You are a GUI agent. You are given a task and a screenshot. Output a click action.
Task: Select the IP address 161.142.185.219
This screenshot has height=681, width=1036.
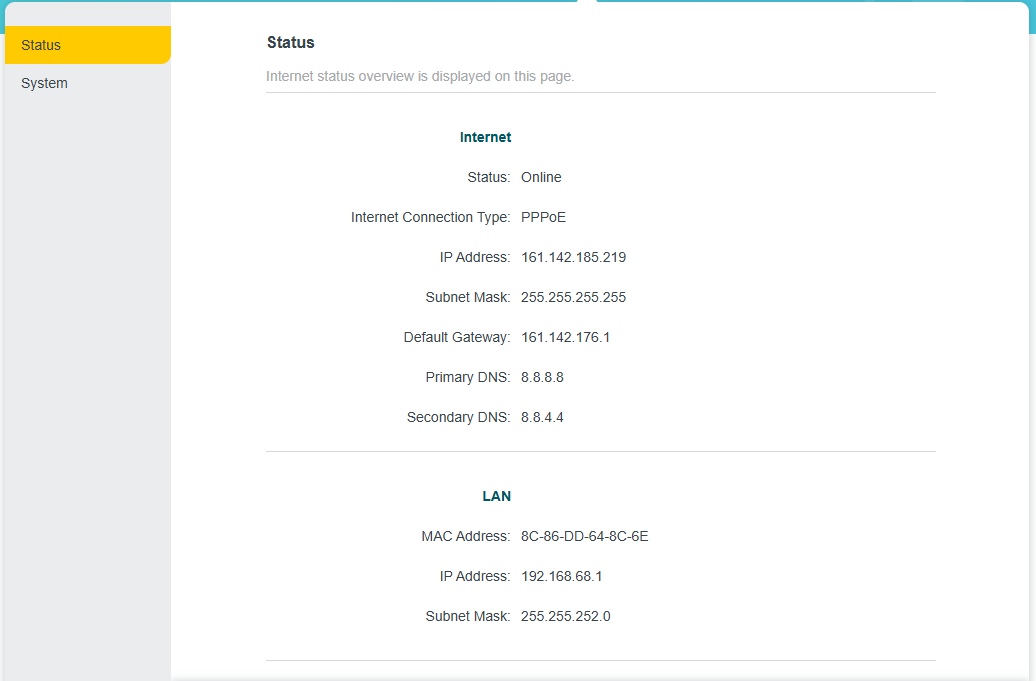(574, 257)
